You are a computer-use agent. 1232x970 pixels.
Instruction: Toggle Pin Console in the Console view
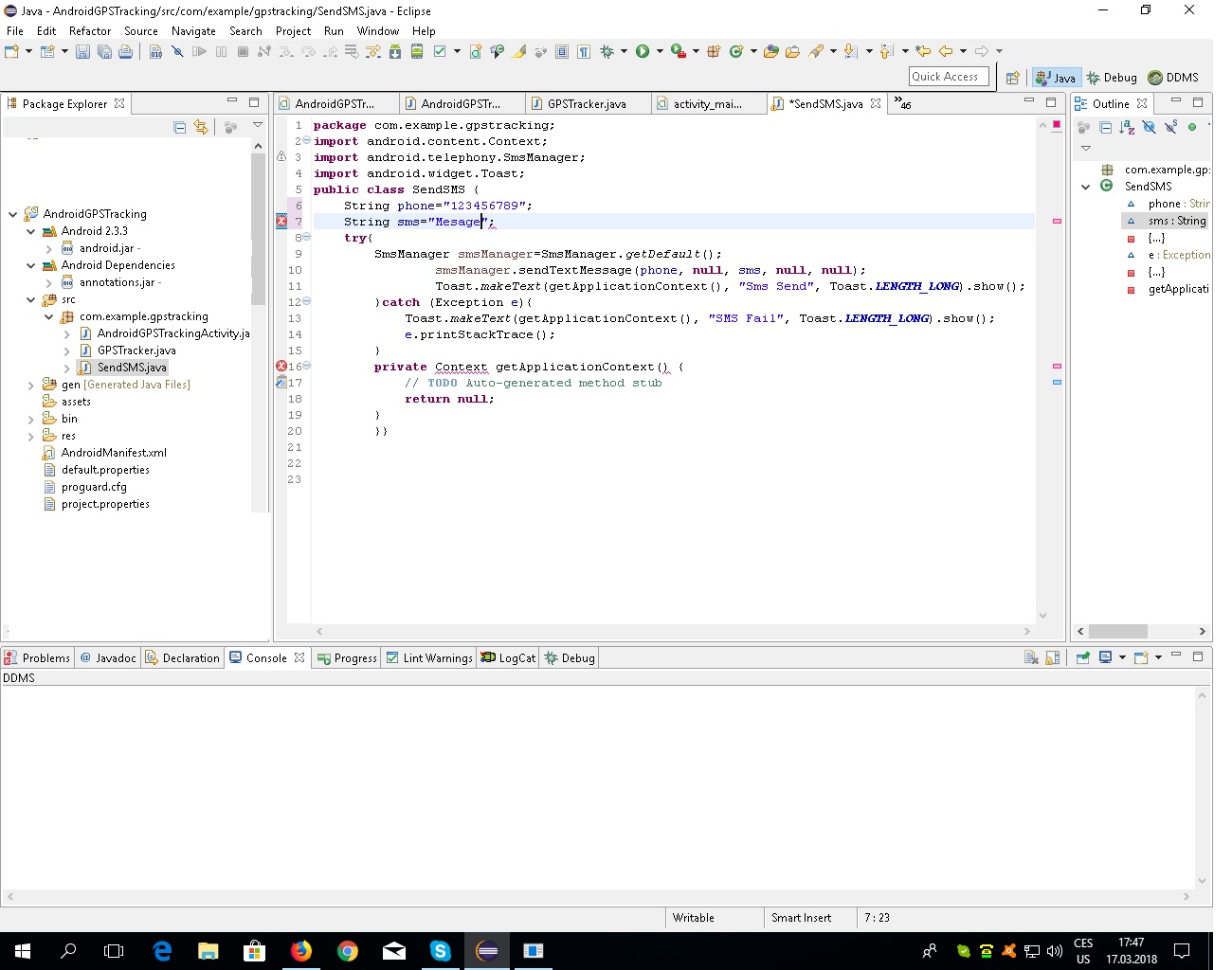click(x=1082, y=658)
